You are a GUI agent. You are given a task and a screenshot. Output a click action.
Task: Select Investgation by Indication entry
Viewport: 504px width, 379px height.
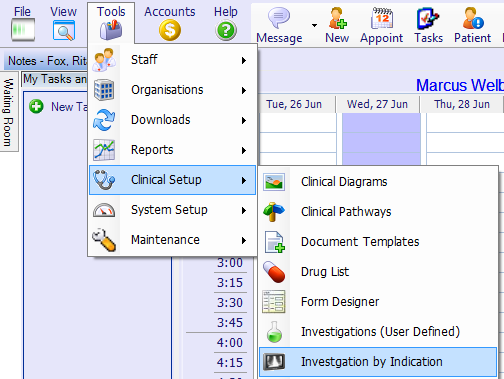(378, 362)
